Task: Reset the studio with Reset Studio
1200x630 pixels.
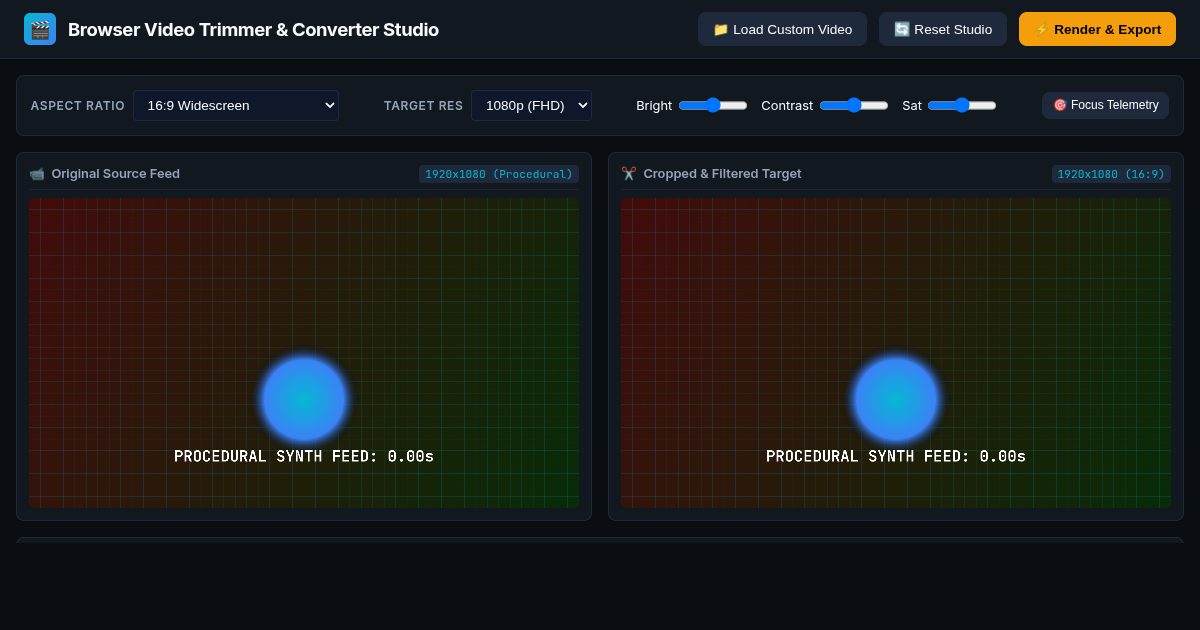Action: (943, 29)
